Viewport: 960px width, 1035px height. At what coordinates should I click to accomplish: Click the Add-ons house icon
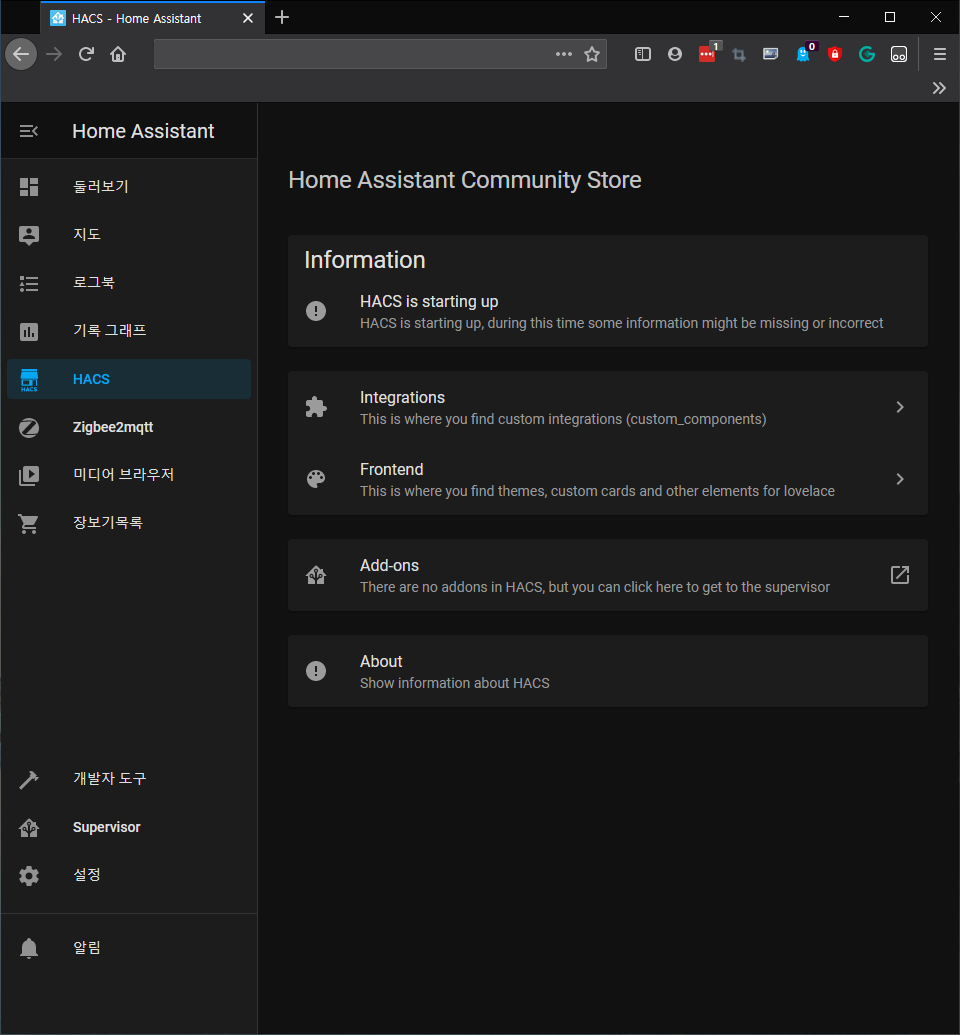pyautogui.click(x=316, y=576)
